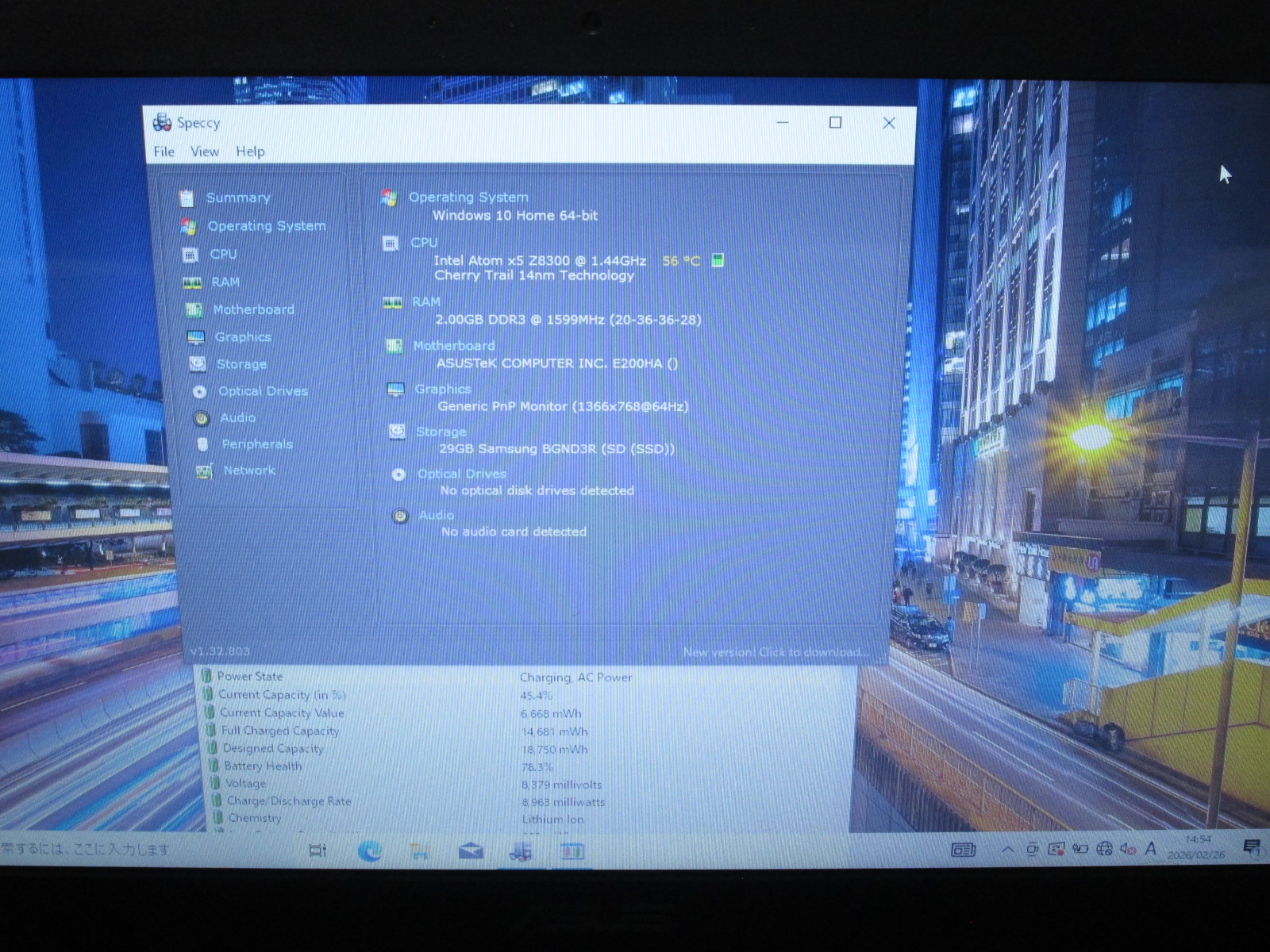1270x952 pixels.
Task: Click the Operating System heading link
Action: 468,197
